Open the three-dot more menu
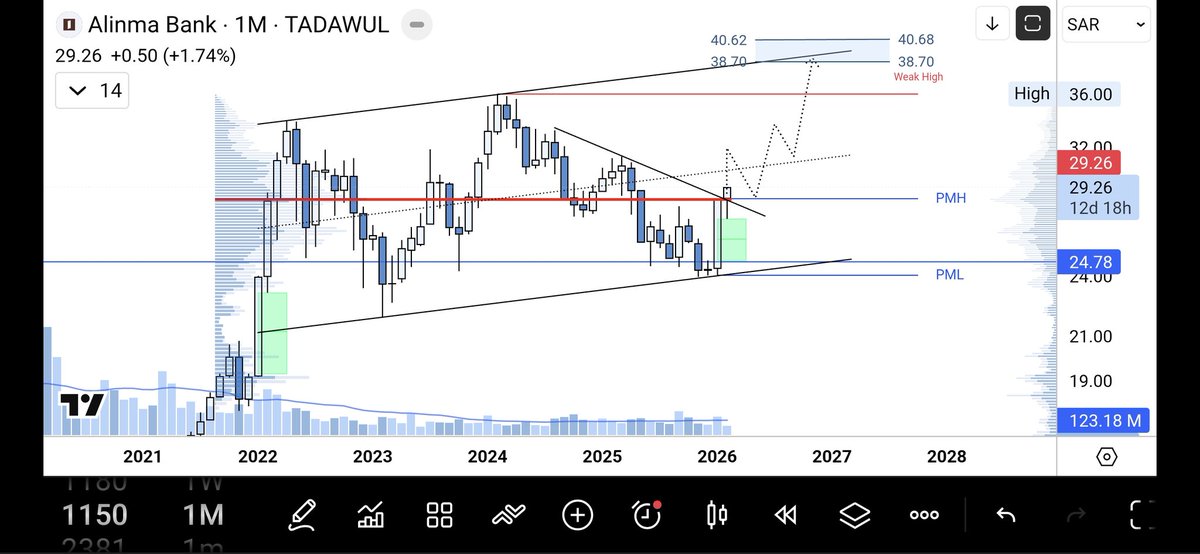 point(924,515)
